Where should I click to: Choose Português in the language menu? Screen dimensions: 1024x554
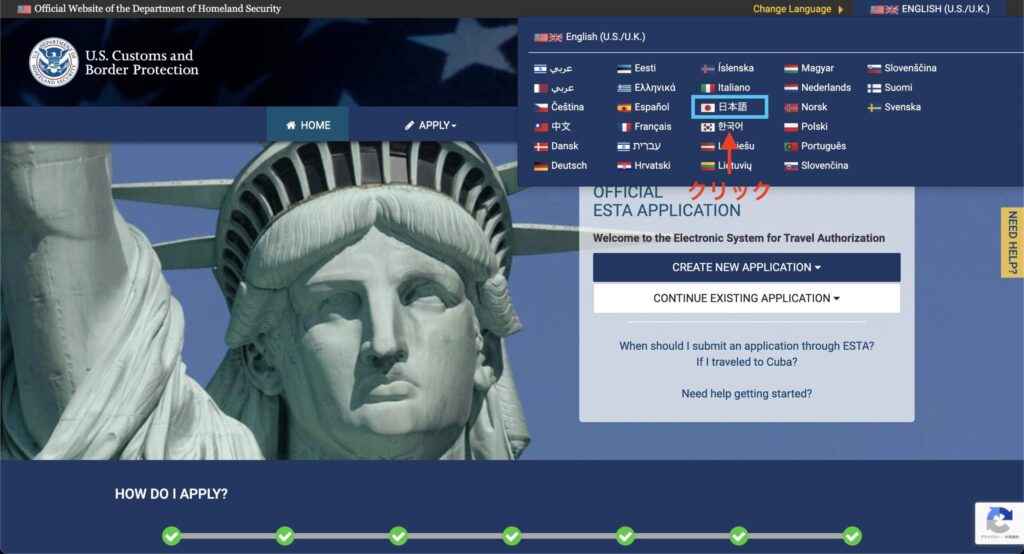click(x=823, y=146)
